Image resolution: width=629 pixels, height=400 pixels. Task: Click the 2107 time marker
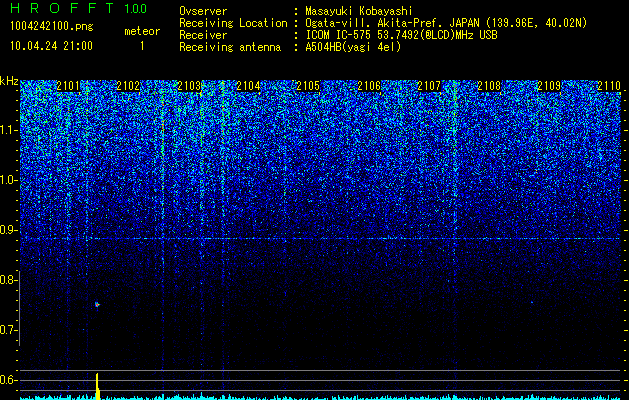coord(429,86)
